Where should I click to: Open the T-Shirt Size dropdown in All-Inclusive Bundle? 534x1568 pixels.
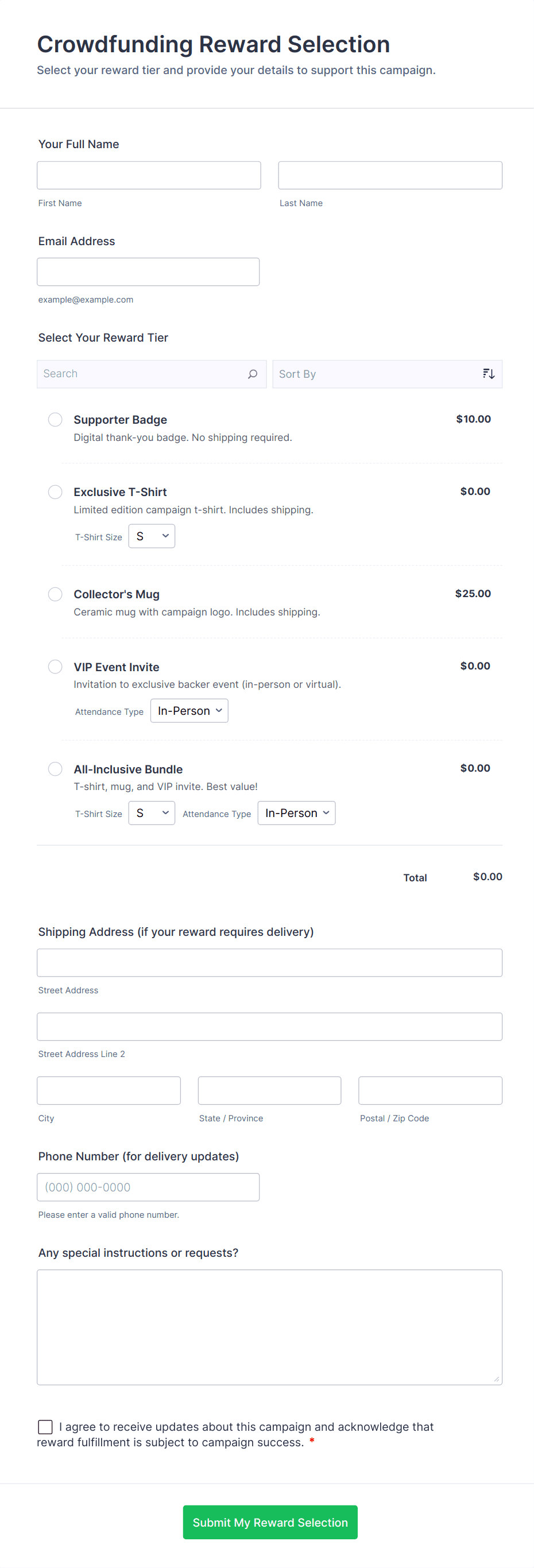coord(151,812)
